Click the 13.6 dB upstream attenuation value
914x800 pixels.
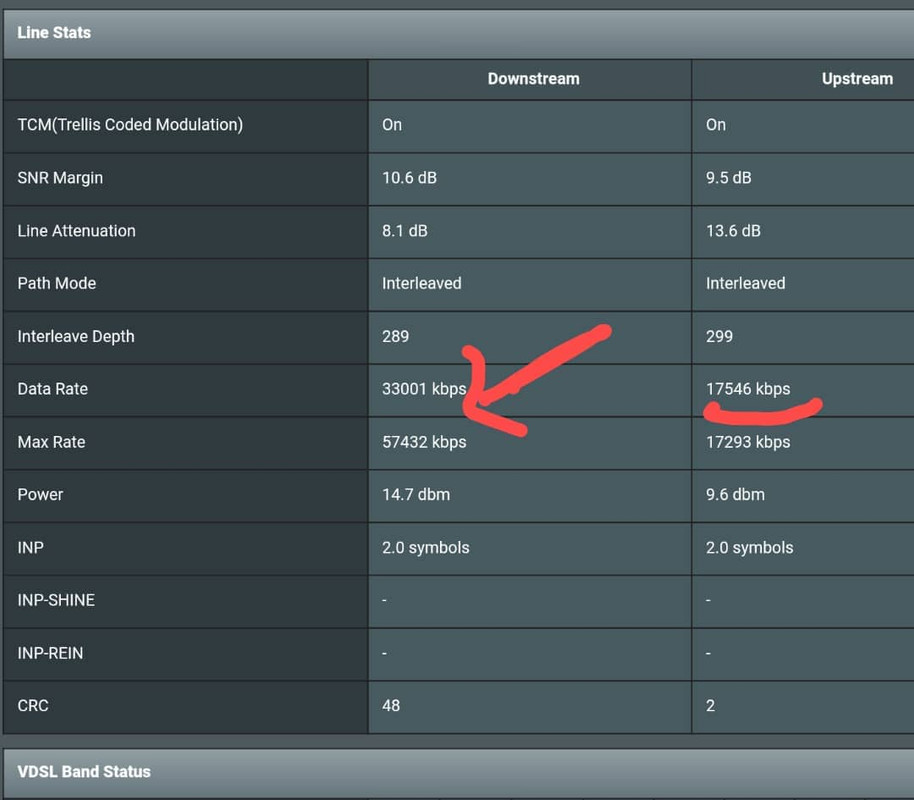coord(733,231)
